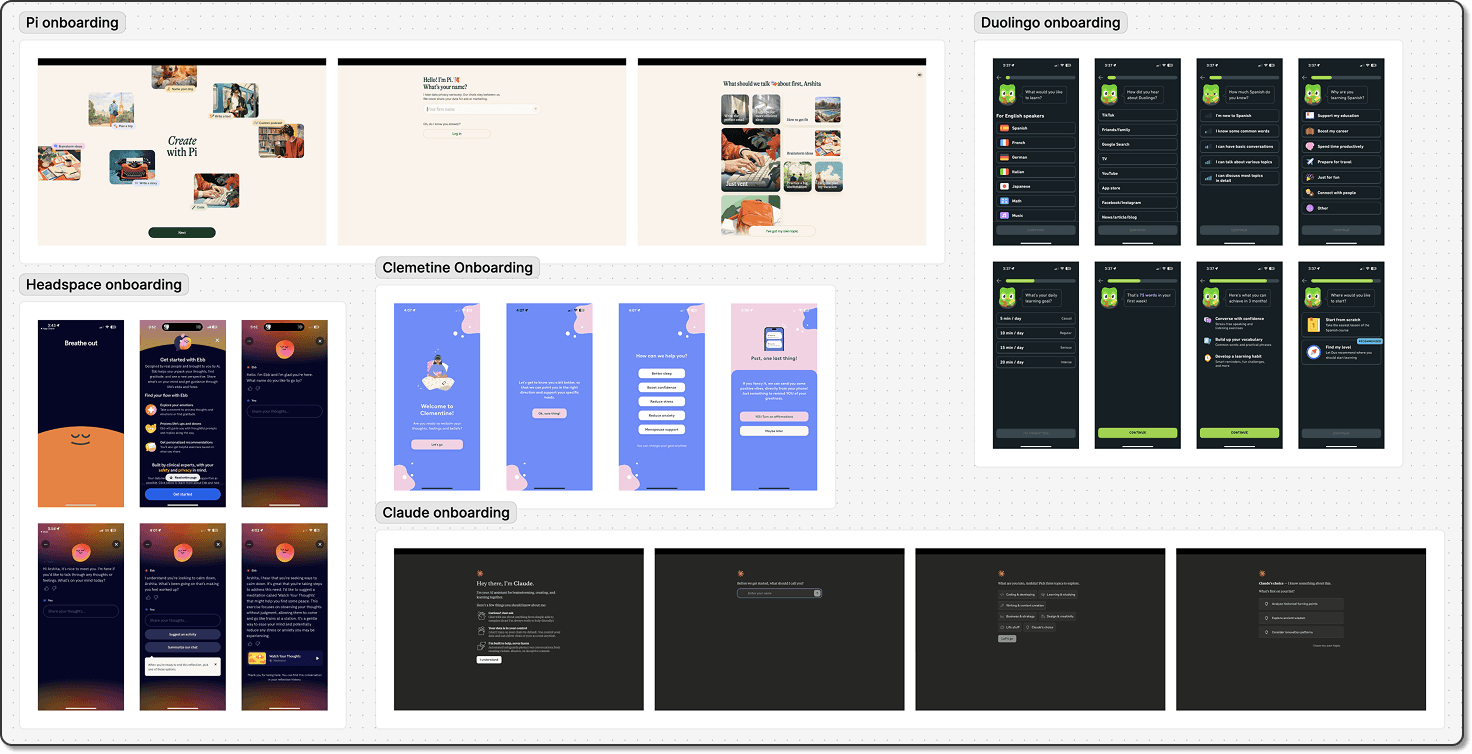The height and width of the screenshot is (754, 1472).
Task: Click the 'Maybe later' Clementine button
Action: (774, 431)
